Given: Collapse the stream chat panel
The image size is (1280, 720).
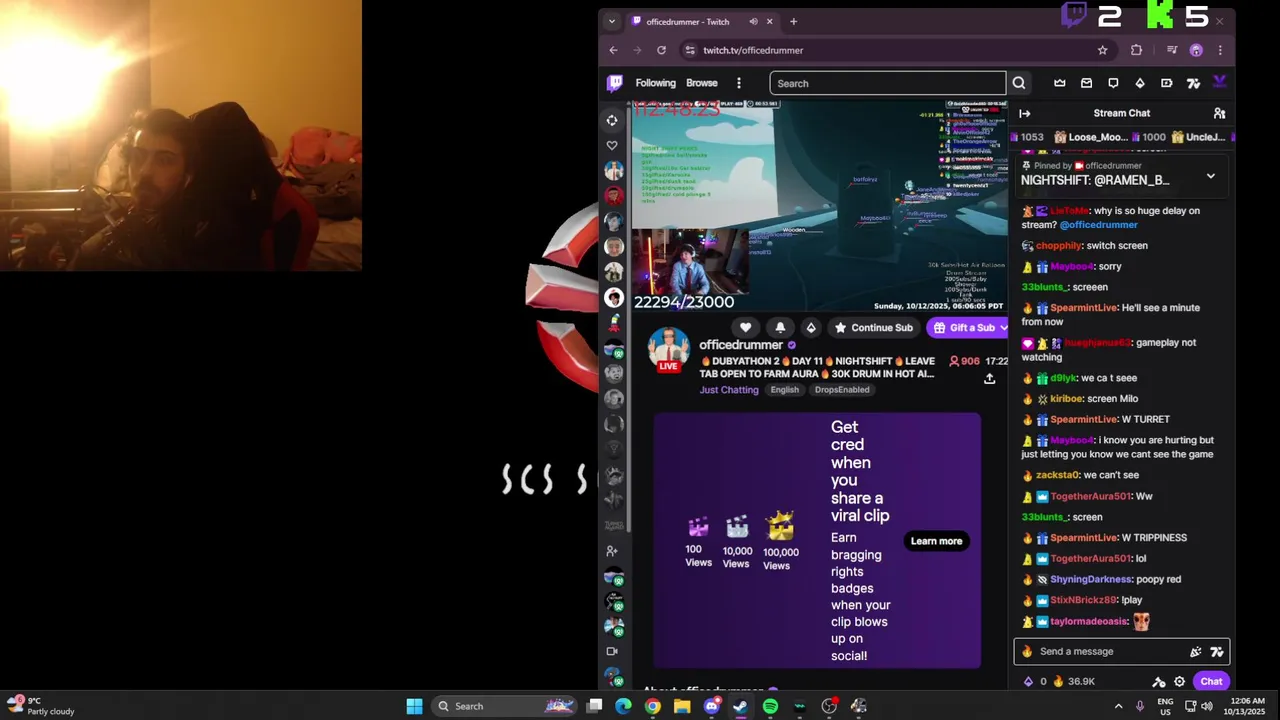Looking at the screenshot, I should pyautogui.click(x=1024, y=113).
